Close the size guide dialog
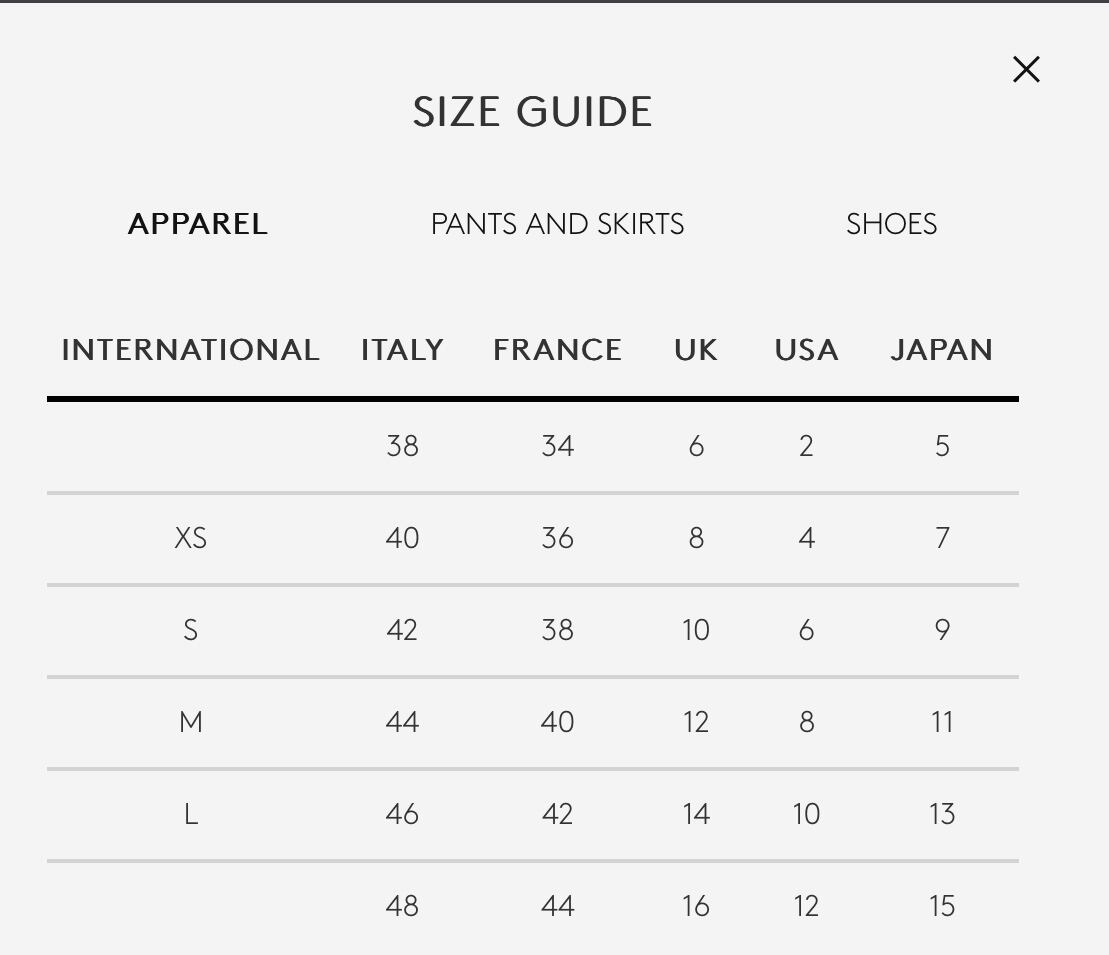The height and width of the screenshot is (955, 1109). (1026, 69)
